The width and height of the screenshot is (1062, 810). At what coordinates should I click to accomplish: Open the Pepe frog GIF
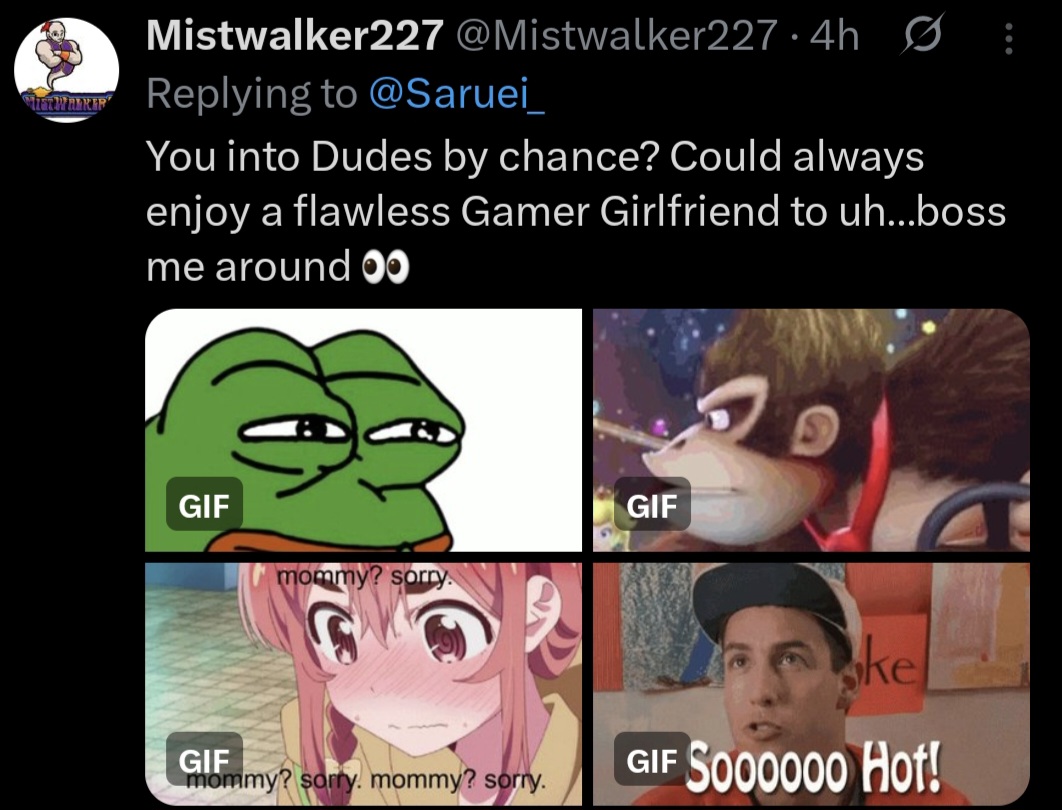pos(364,430)
